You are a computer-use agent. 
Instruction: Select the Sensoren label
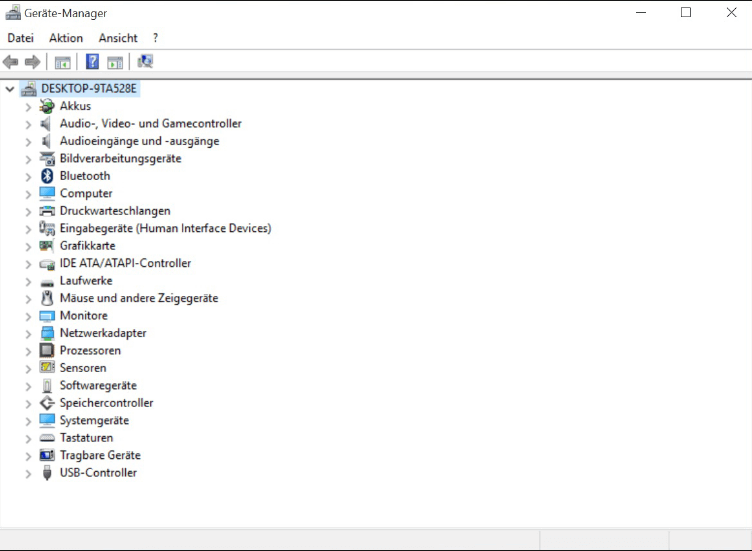[83, 368]
